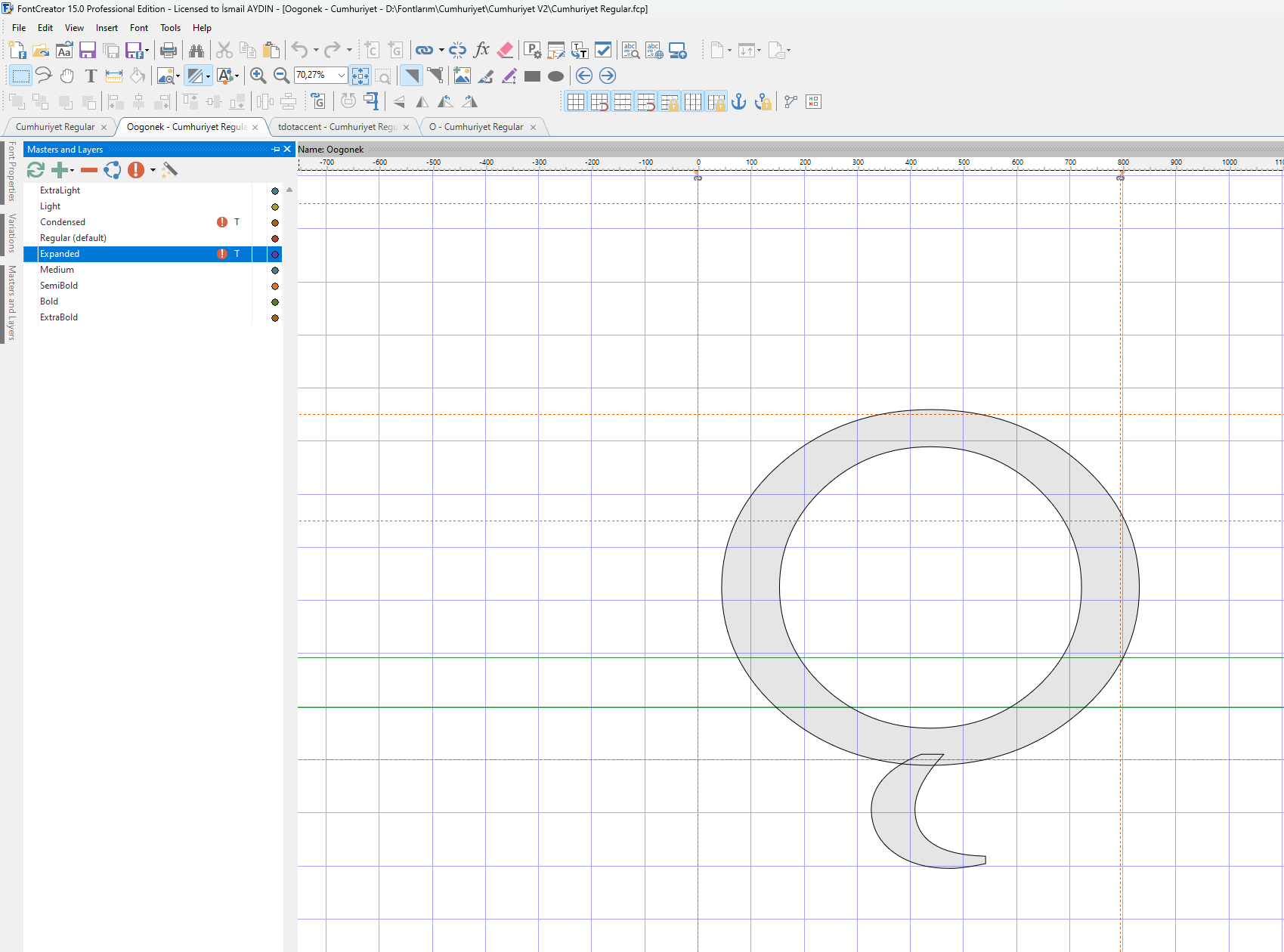1284x952 pixels.
Task: Open the link chain dropdown arrow
Action: coord(441,51)
